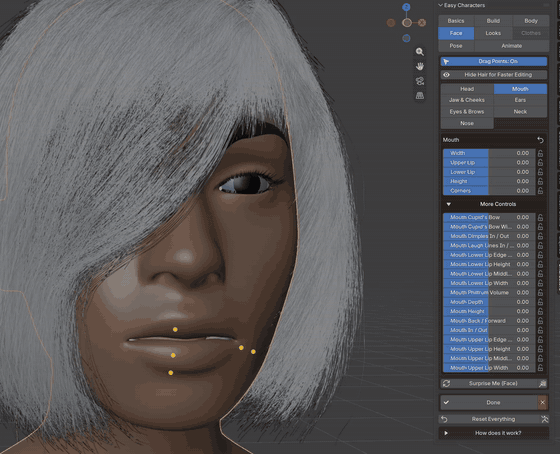Toggle lock for Corners slider
560x454 pixels.
point(540,191)
